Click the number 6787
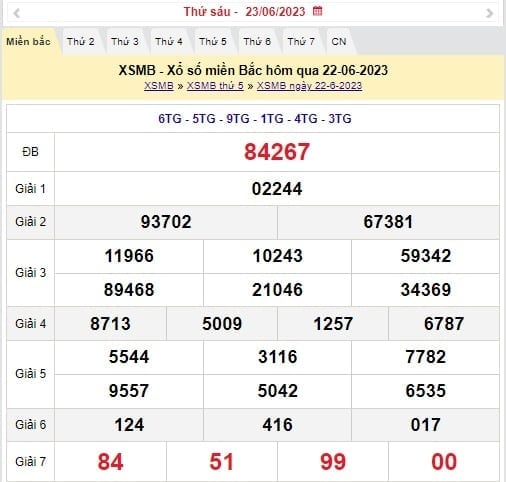506x482 pixels. coord(444,324)
